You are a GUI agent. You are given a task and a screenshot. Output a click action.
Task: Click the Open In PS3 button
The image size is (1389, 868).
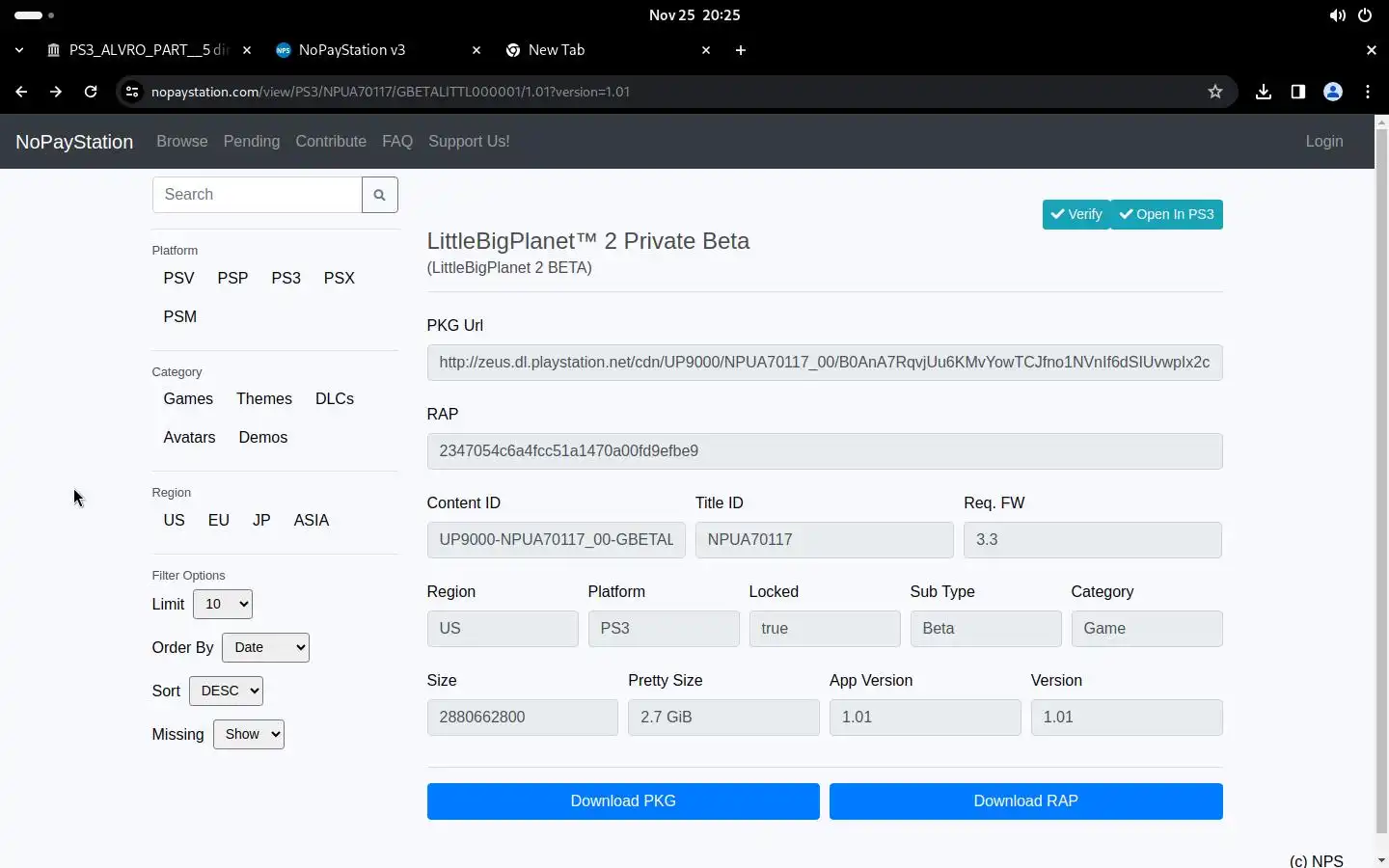(x=1166, y=214)
